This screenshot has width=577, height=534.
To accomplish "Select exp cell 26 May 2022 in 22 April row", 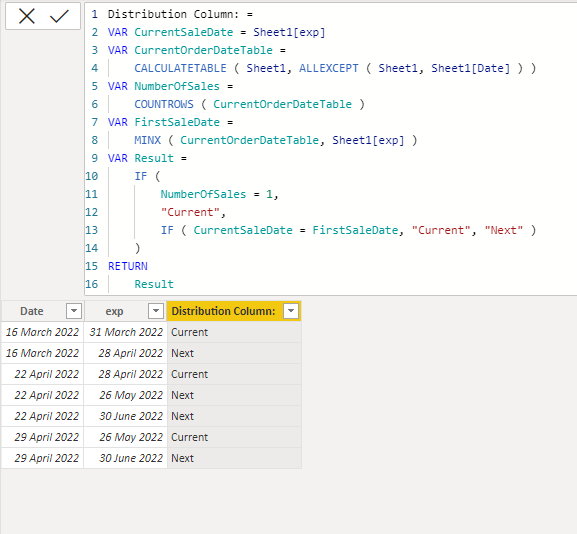I will (125, 395).
